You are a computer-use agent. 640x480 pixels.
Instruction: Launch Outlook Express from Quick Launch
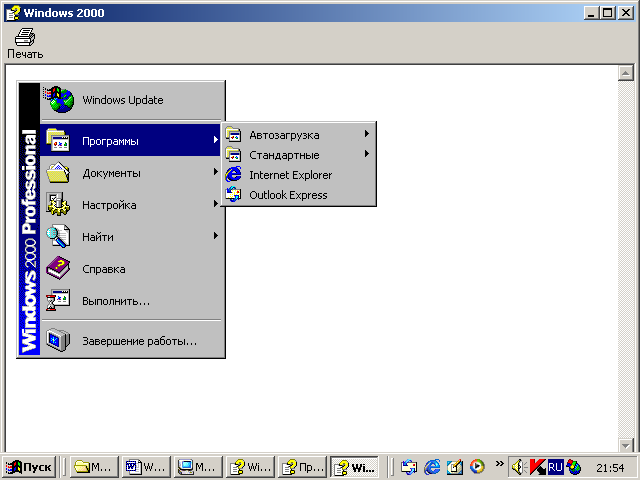point(409,467)
